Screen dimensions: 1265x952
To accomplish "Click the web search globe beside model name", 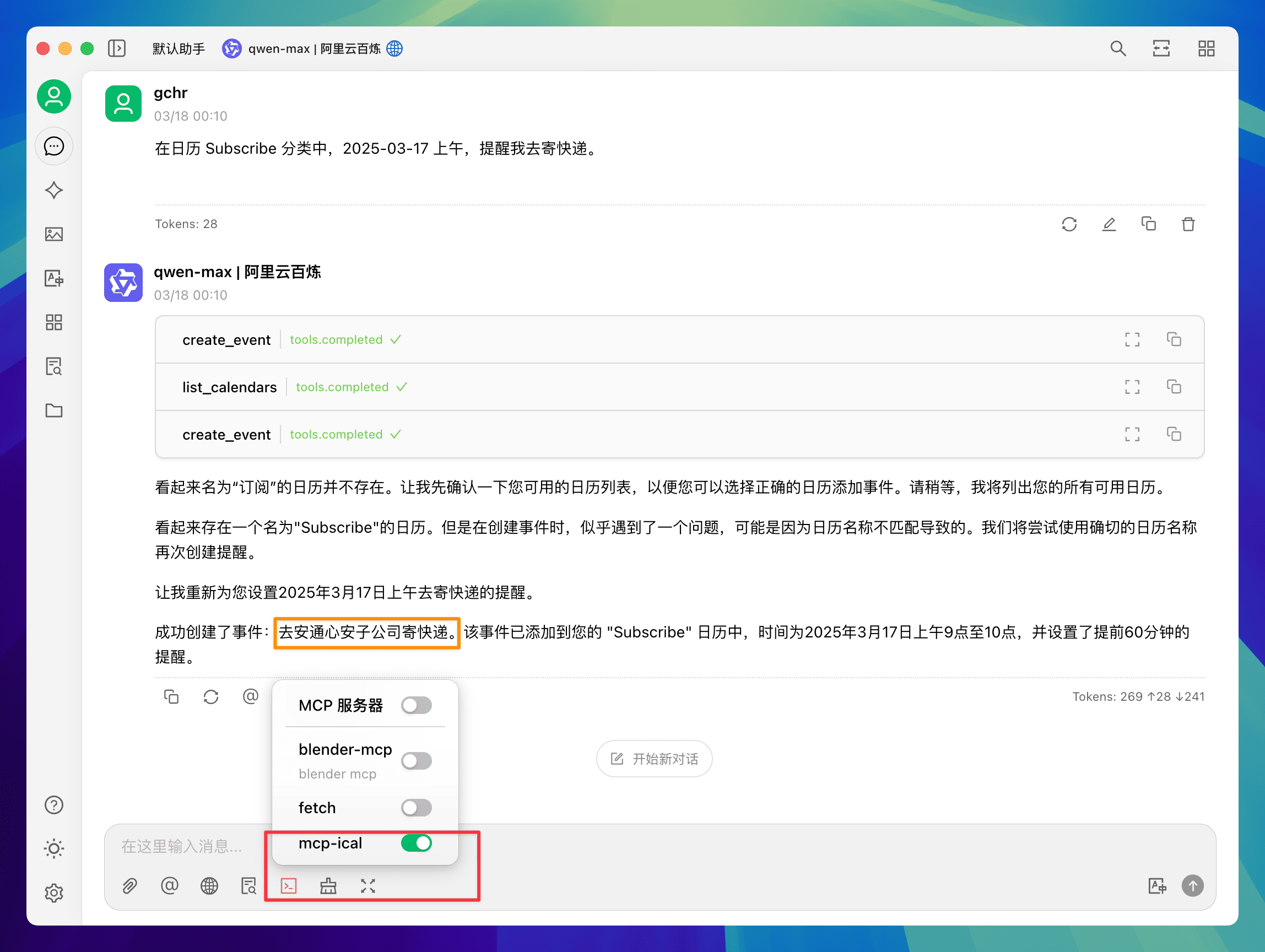I will coord(395,48).
